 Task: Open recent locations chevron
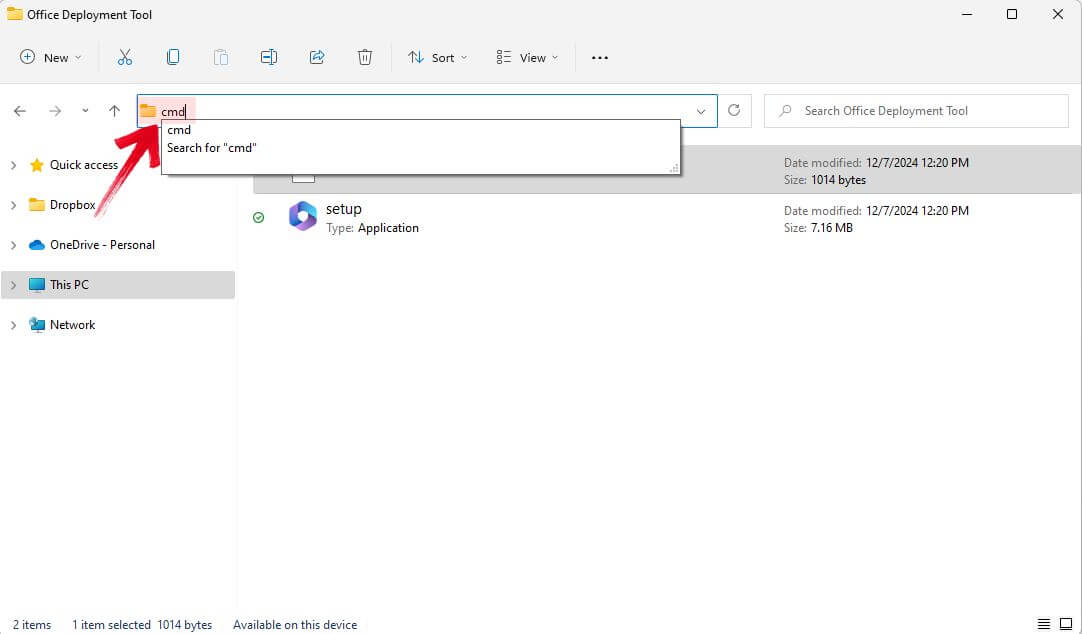(85, 111)
